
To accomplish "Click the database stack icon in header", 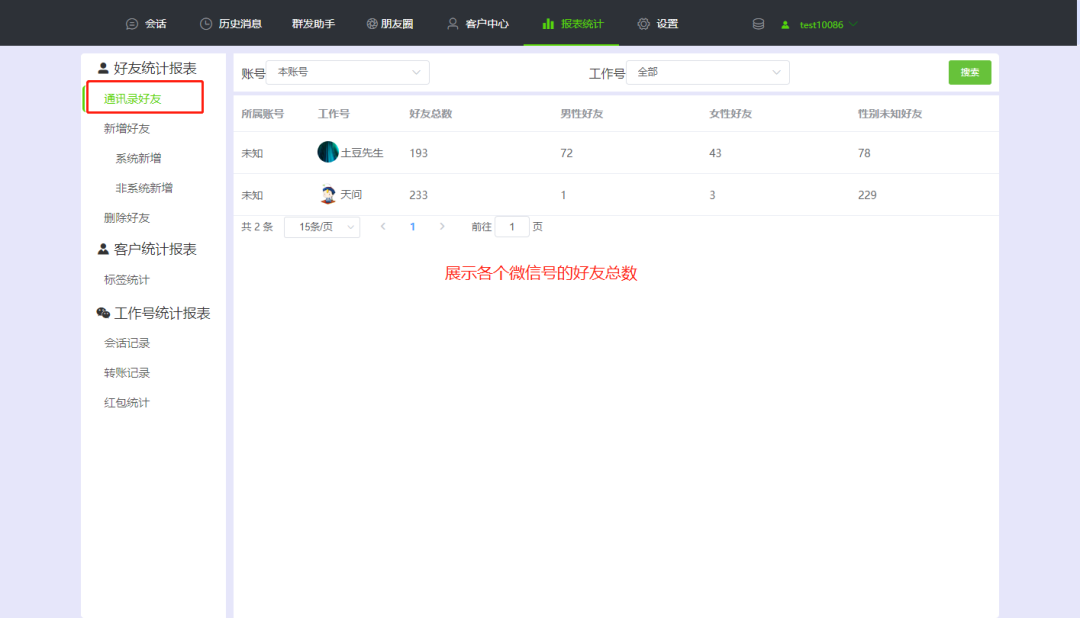I will (x=758, y=24).
